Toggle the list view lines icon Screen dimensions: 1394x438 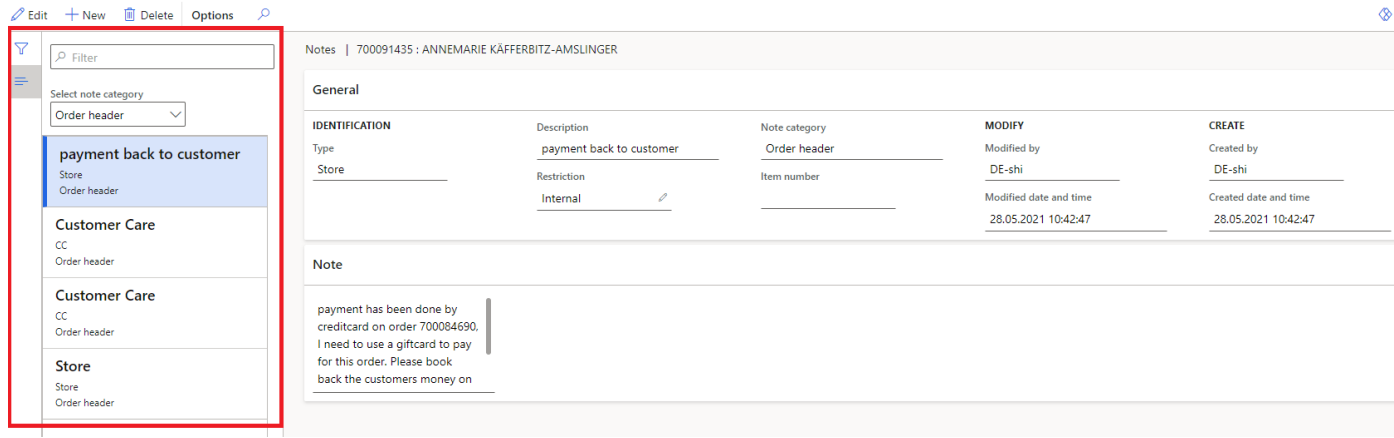[x=21, y=81]
